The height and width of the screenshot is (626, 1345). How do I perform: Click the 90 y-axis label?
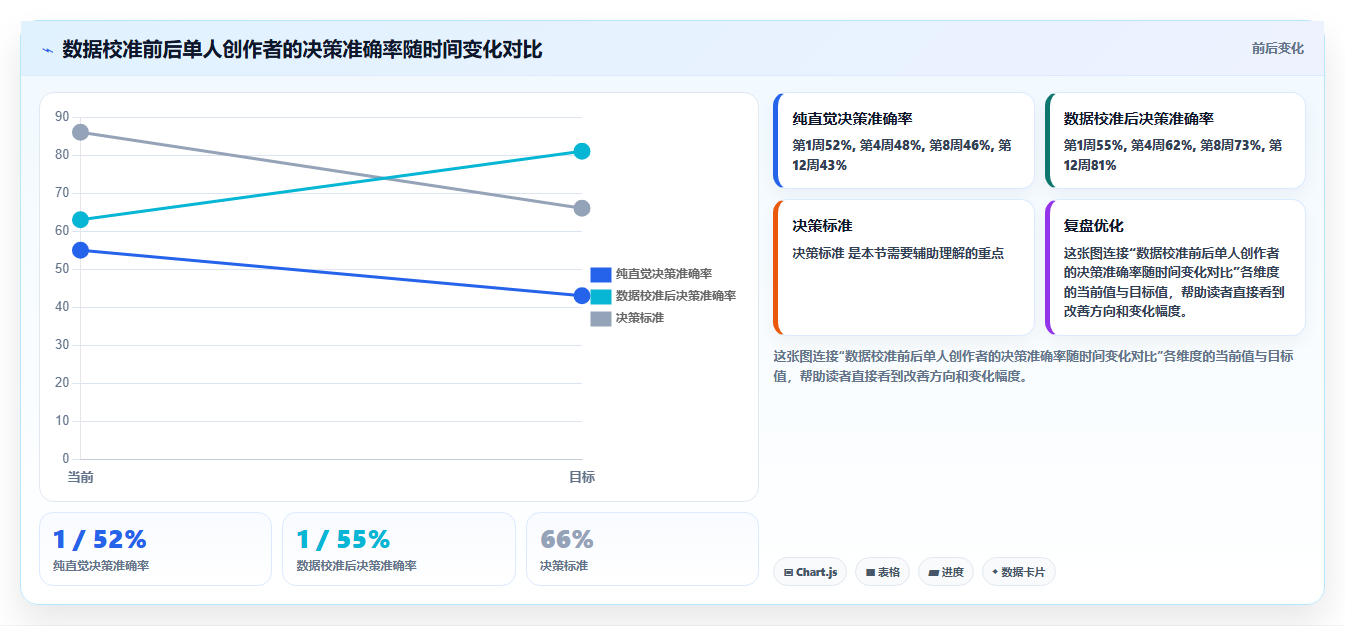[x=62, y=117]
